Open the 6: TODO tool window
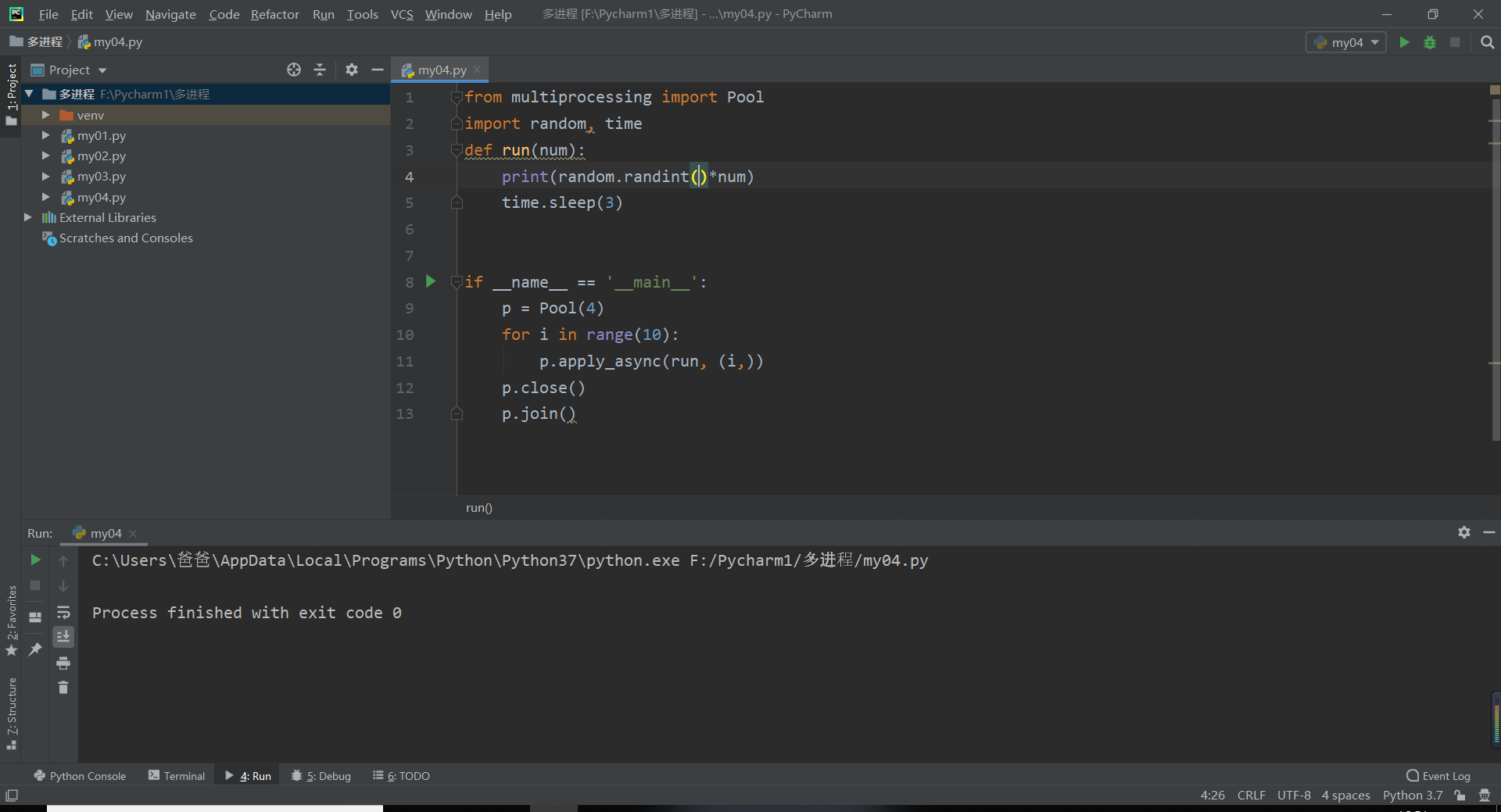 point(401,776)
